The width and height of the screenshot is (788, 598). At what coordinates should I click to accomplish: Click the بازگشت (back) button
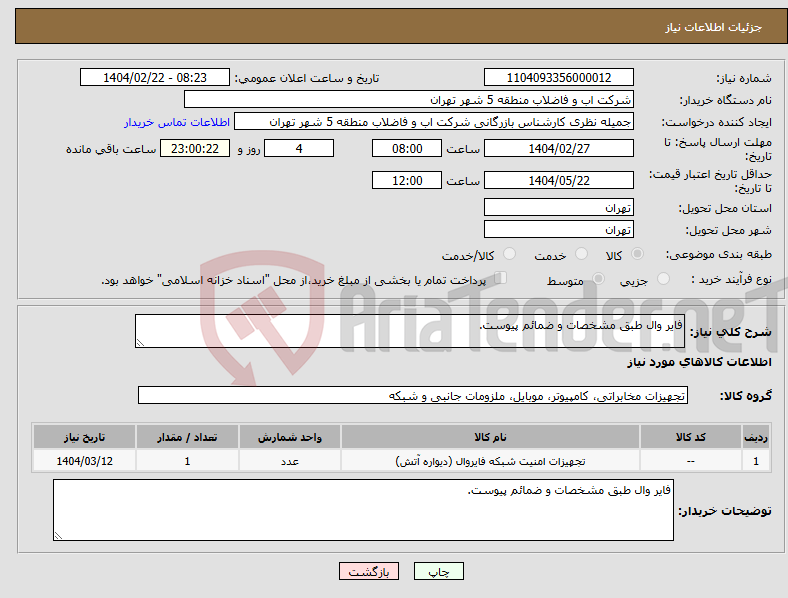pyautogui.click(x=369, y=571)
